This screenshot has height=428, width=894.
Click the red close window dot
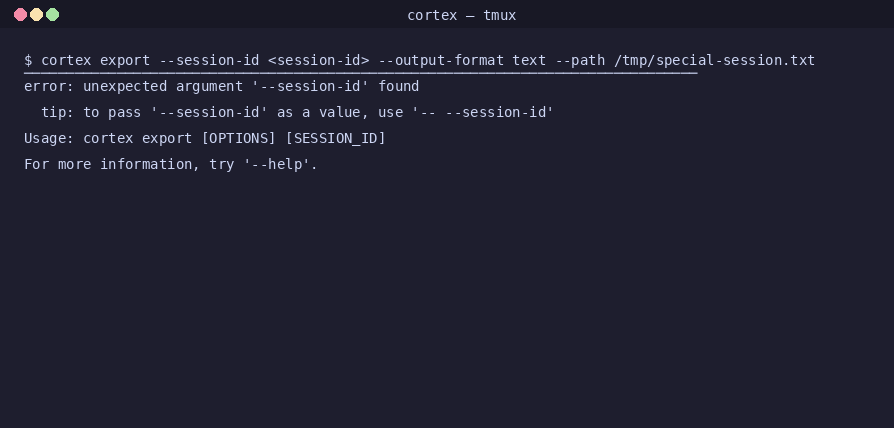pyautogui.click(x=21, y=15)
